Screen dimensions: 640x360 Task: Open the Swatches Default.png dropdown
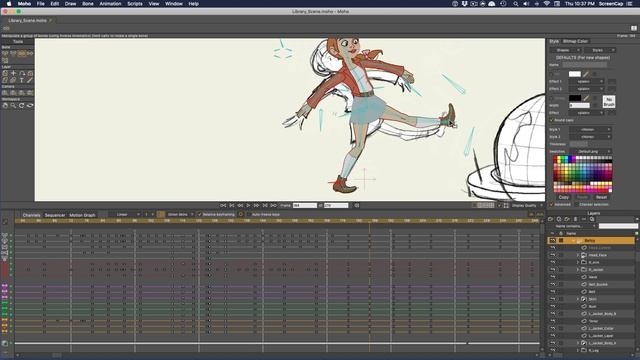point(590,151)
